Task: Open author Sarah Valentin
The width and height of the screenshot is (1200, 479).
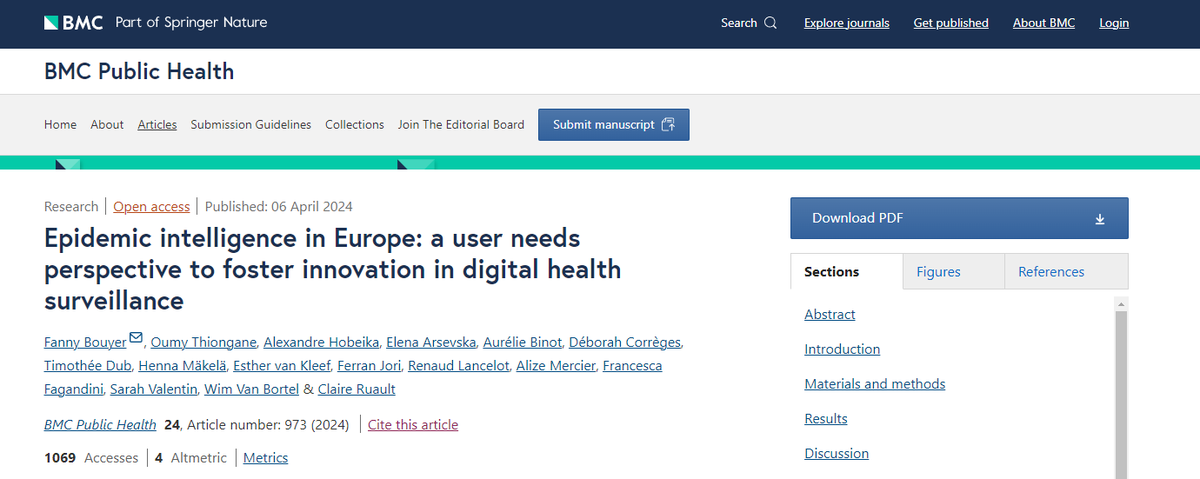Action: click(153, 388)
